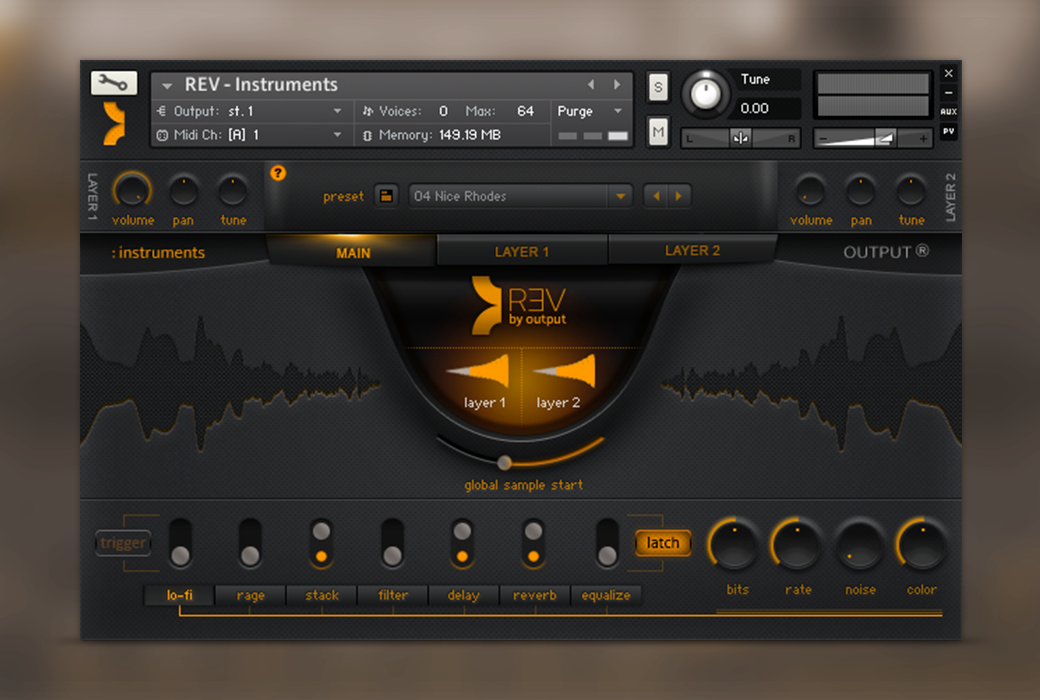This screenshot has height=700, width=1040.
Task: Click the layer 2 reverse waveform icon
Action: pos(564,371)
